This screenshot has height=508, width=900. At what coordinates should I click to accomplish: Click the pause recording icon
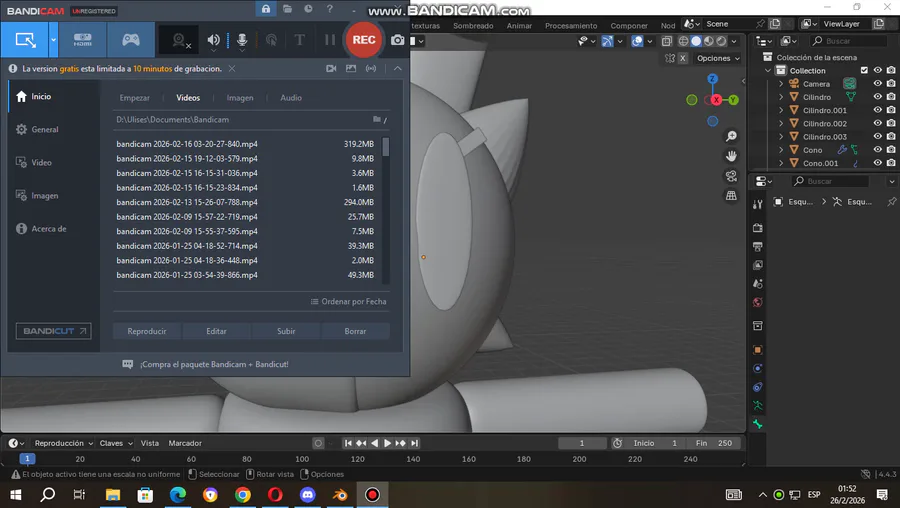(x=329, y=40)
